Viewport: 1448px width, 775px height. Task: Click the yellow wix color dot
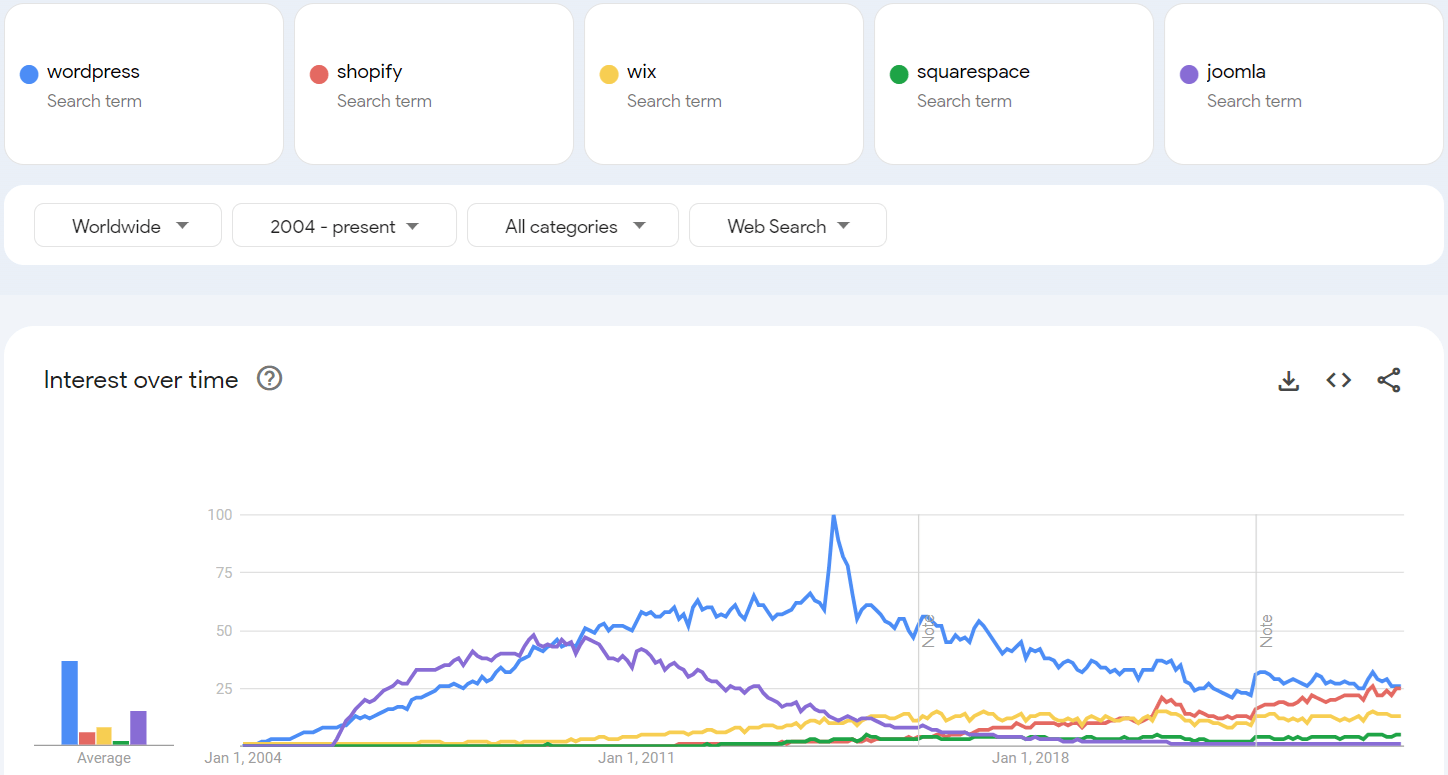pos(610,74)
